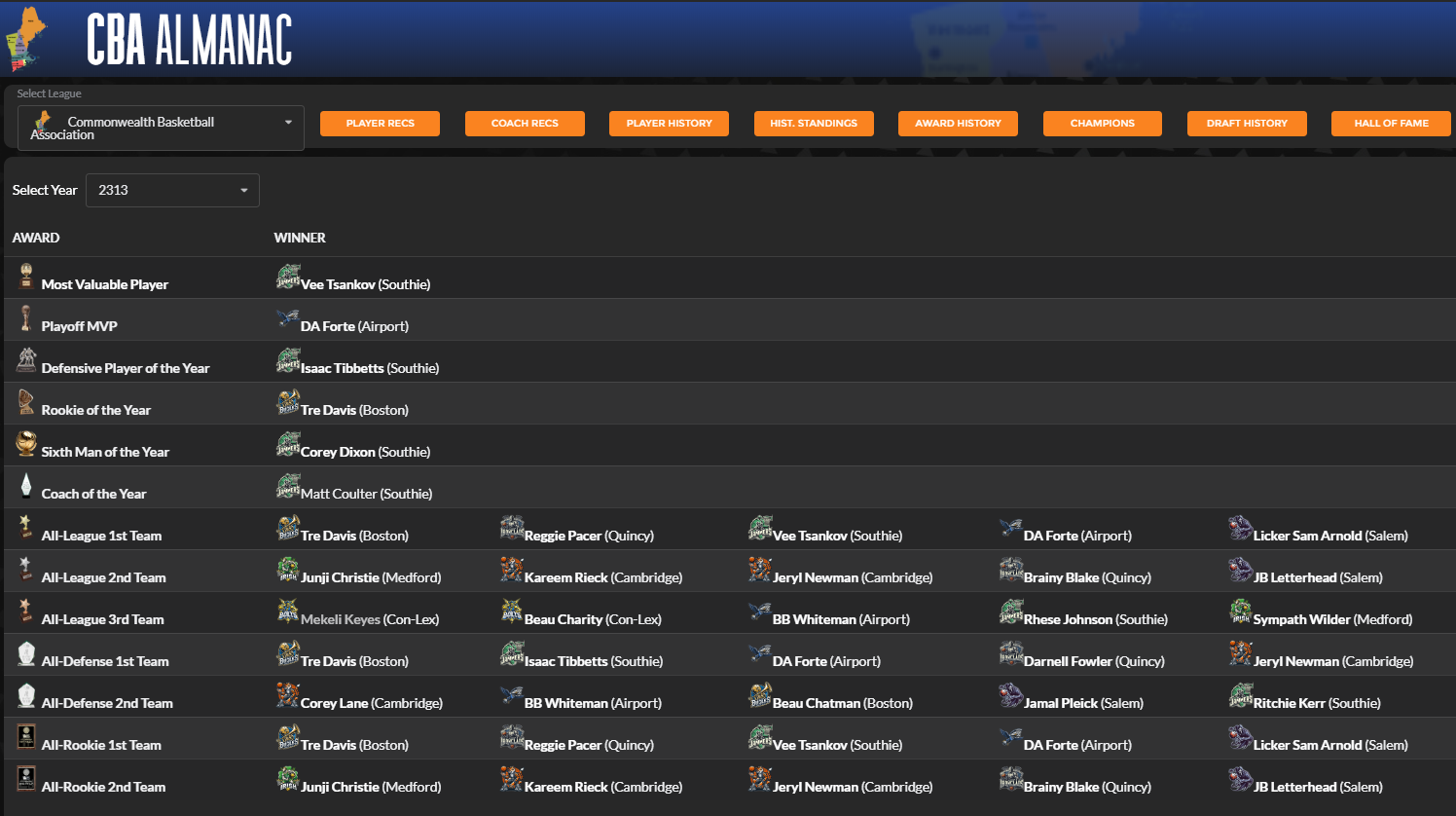The width and height of the screenshot is (1456, 816).
Task: Go to the Hall of Fame tab
Action: pyautogui.click(x=1391, y=124)
